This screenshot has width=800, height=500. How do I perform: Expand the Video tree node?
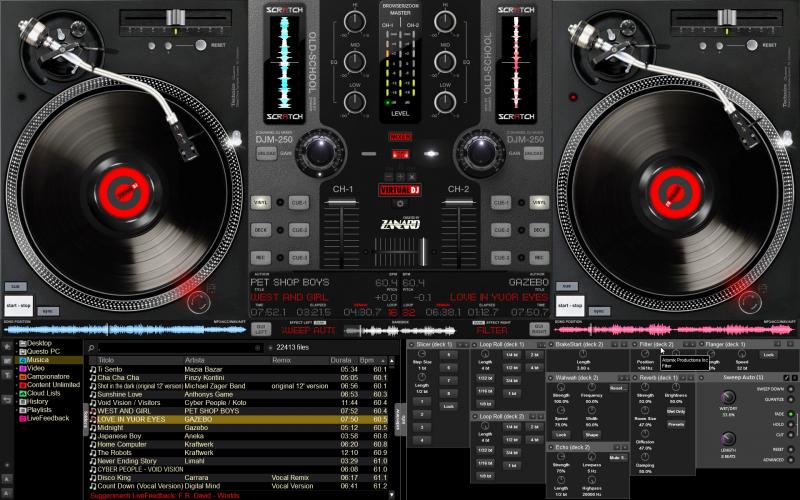[17, 368]
